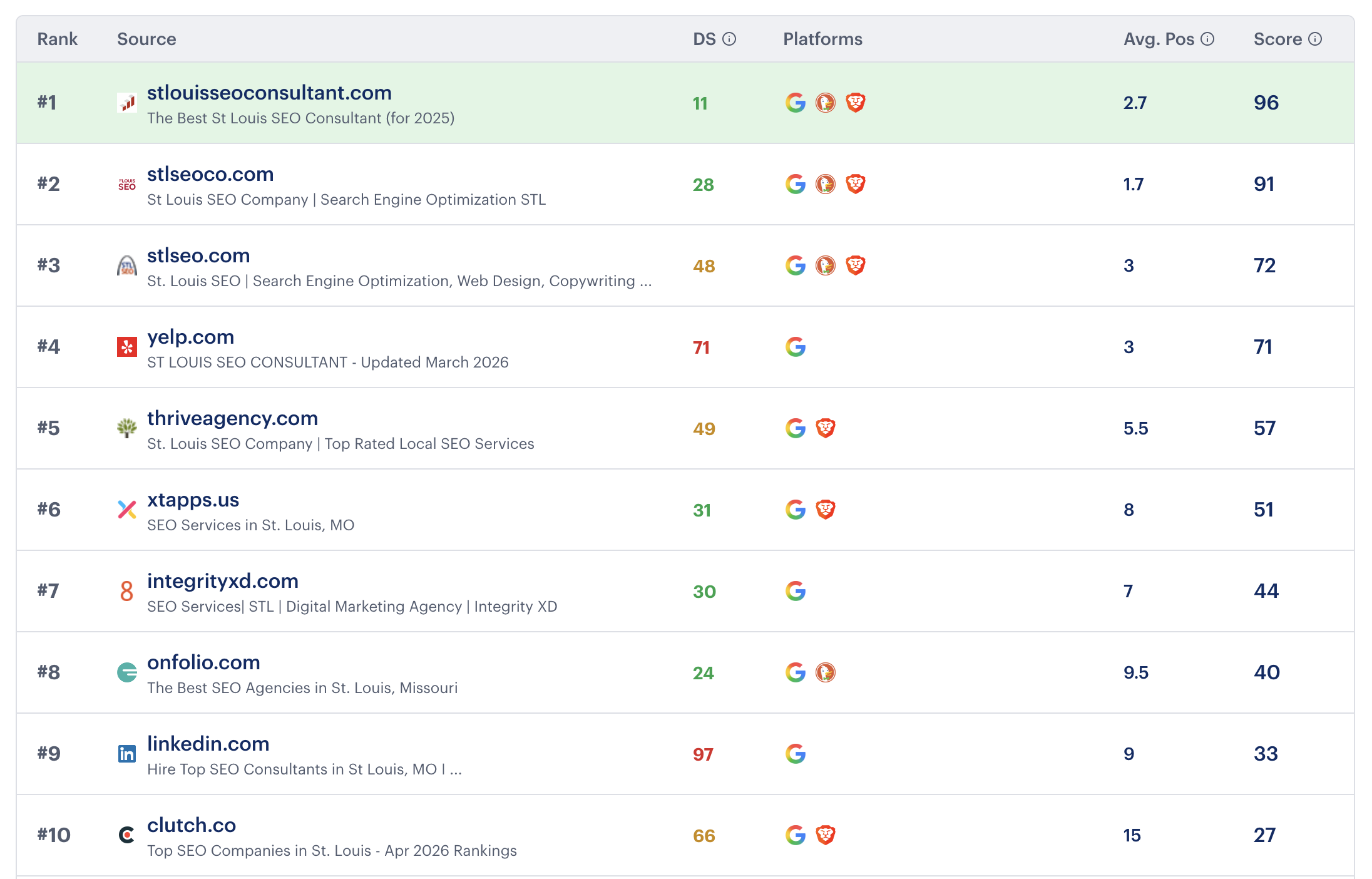Open clutch.co source link

tap(192, 825)
